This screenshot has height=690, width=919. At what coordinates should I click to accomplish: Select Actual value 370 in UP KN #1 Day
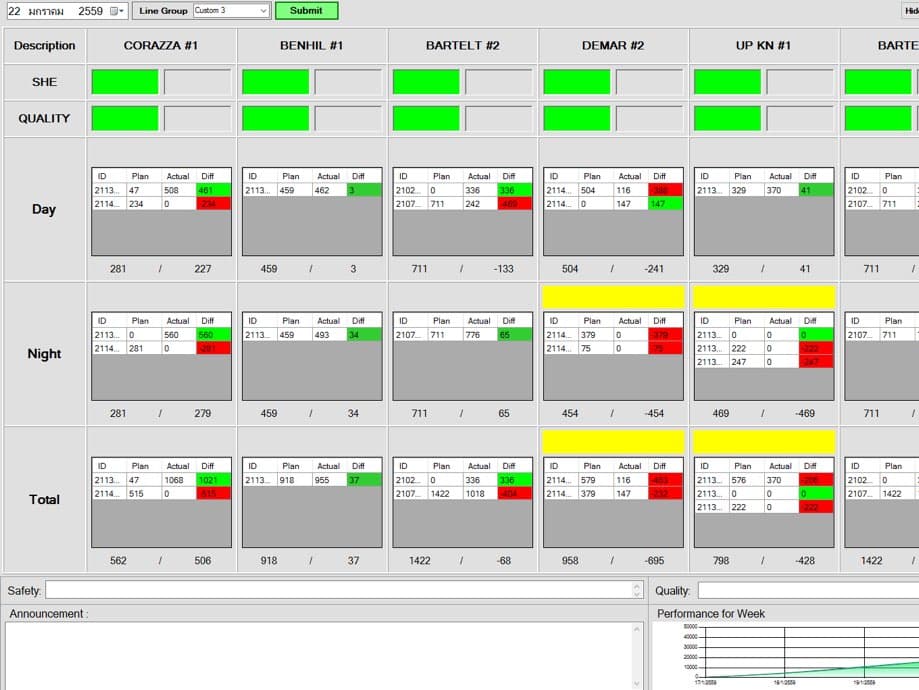(x=781, y=190)
